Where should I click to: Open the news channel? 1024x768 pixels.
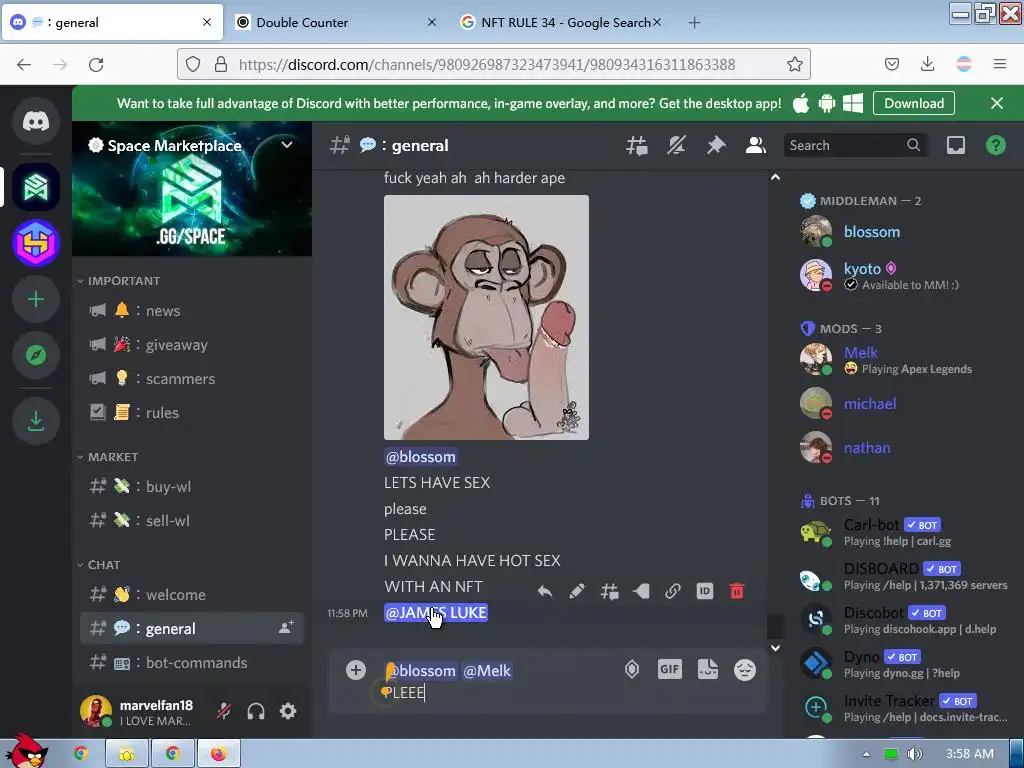[192, 311]
